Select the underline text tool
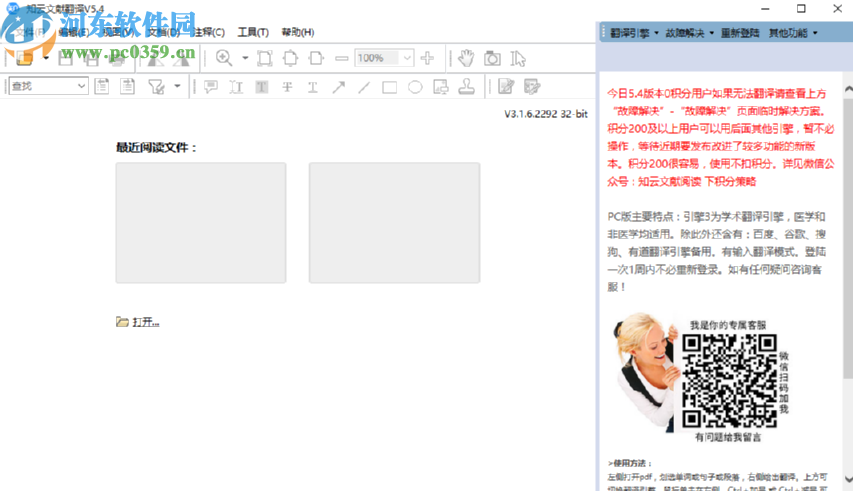The width and height of the screenshot is (853, 491). pyautogui.click(x=313, y=86)
